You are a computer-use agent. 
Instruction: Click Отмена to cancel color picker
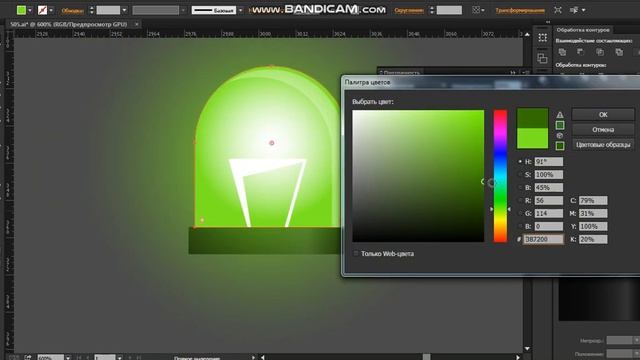coord(603,129)
